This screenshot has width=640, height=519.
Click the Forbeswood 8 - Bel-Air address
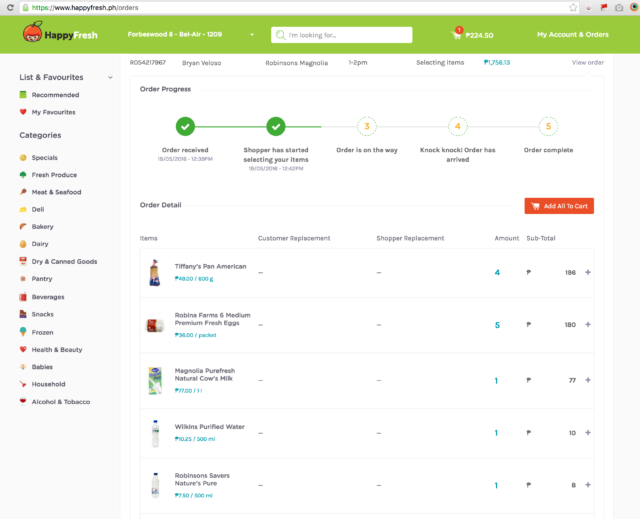(175, 34)
